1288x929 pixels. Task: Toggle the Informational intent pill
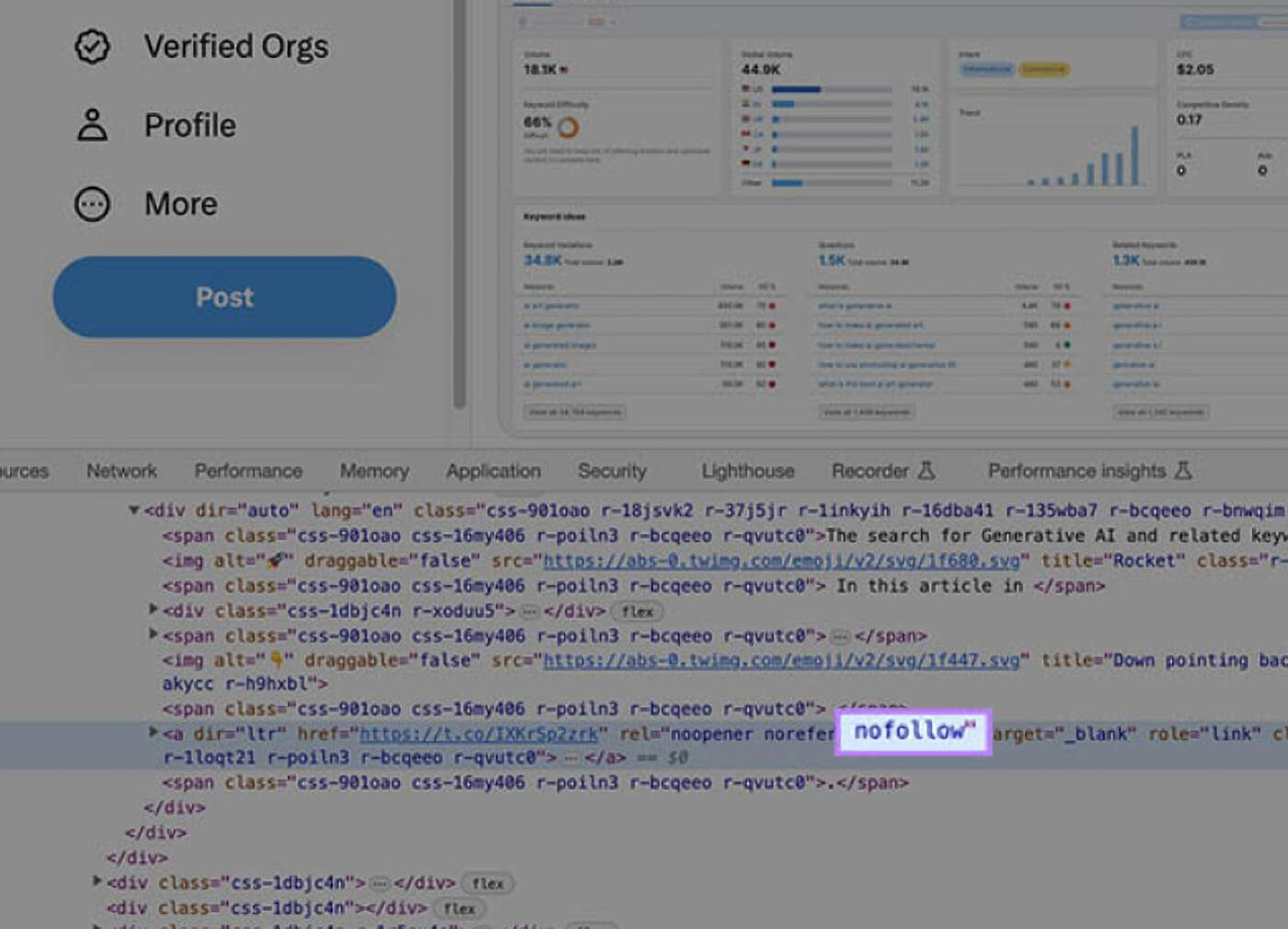pos(985,69)
